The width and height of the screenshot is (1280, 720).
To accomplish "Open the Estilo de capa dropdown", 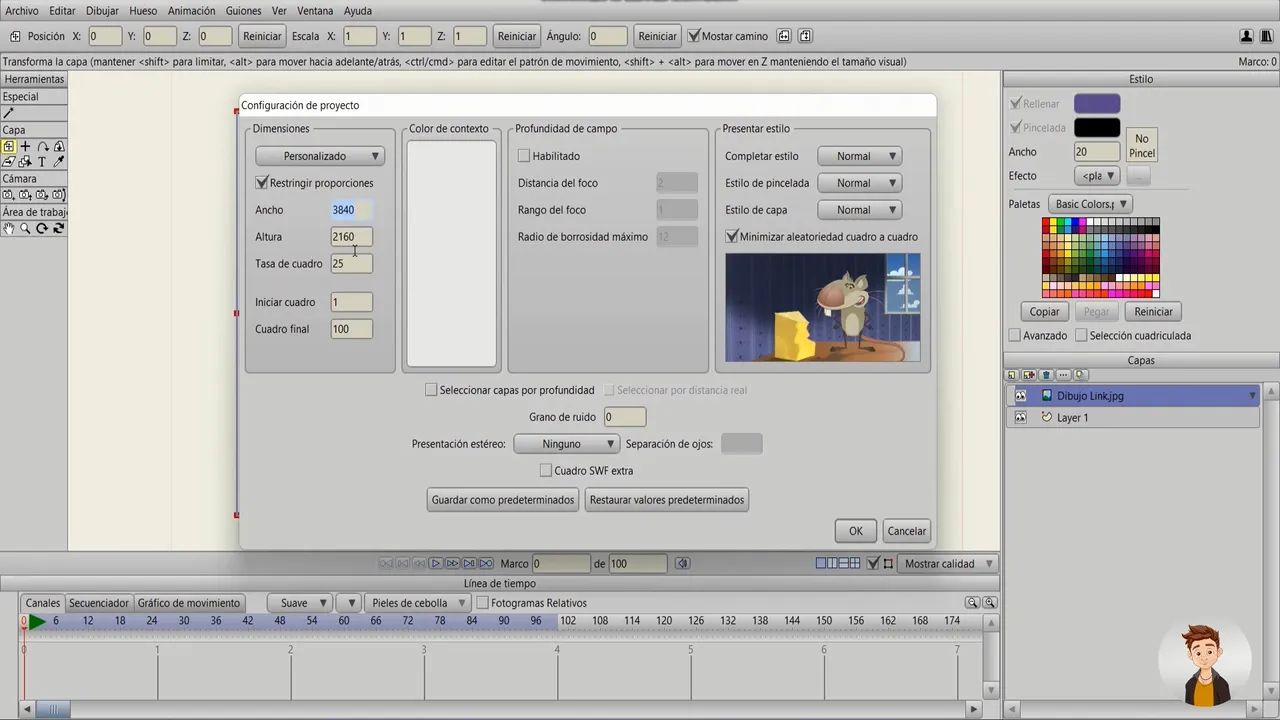I will click(860, 210).
